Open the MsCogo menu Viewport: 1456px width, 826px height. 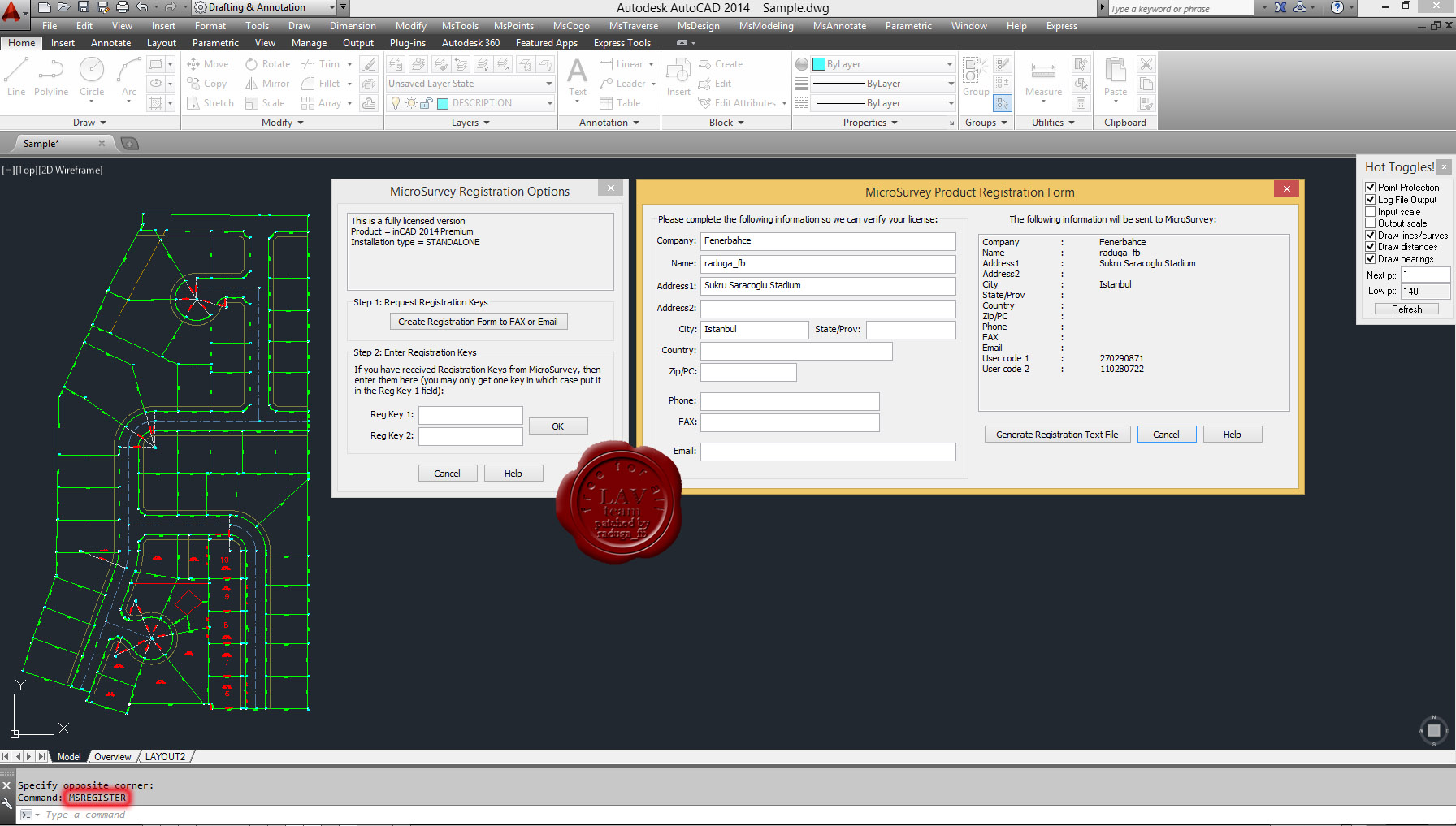click(x=571, y=26)
